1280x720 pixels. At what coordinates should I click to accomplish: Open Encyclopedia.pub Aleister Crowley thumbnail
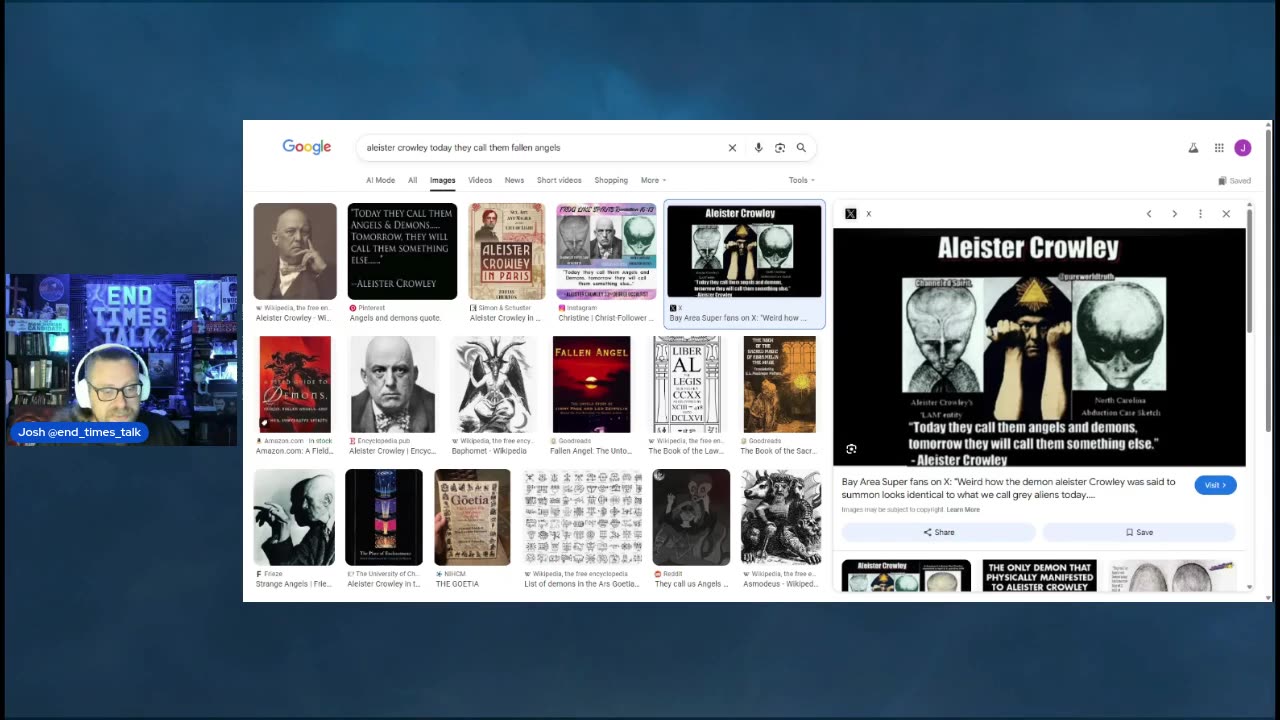(393, 384)
